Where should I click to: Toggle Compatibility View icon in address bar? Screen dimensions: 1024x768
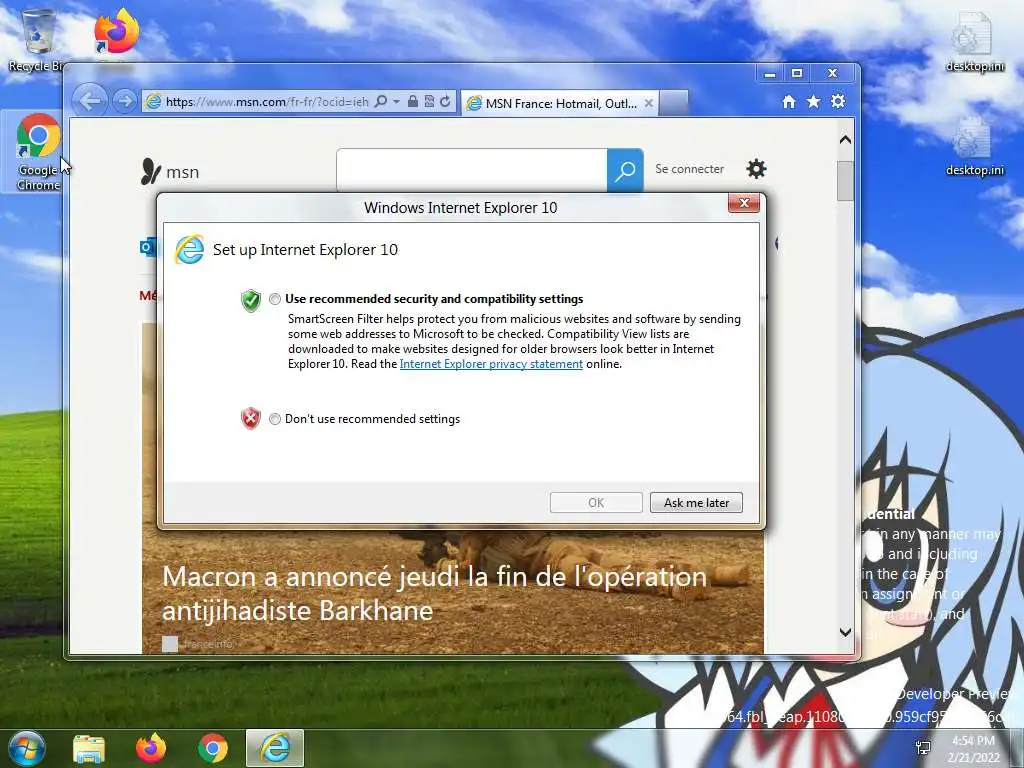[x=429, y=101]
